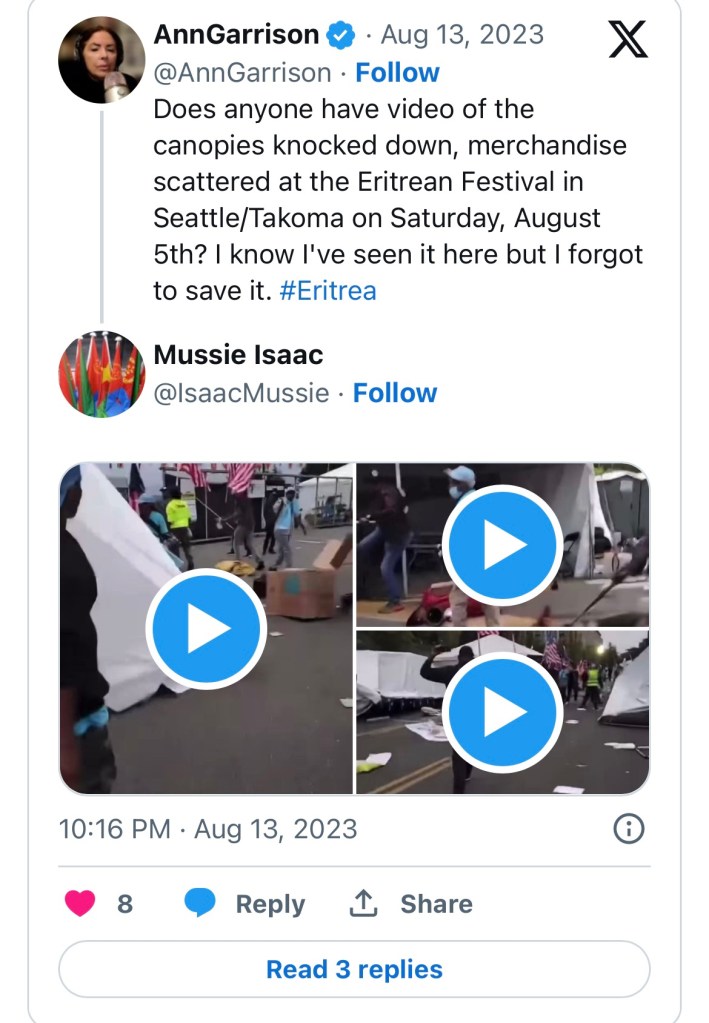The image size is (709, 1023).
Task: Play the large left video
Action: point(206,629)
